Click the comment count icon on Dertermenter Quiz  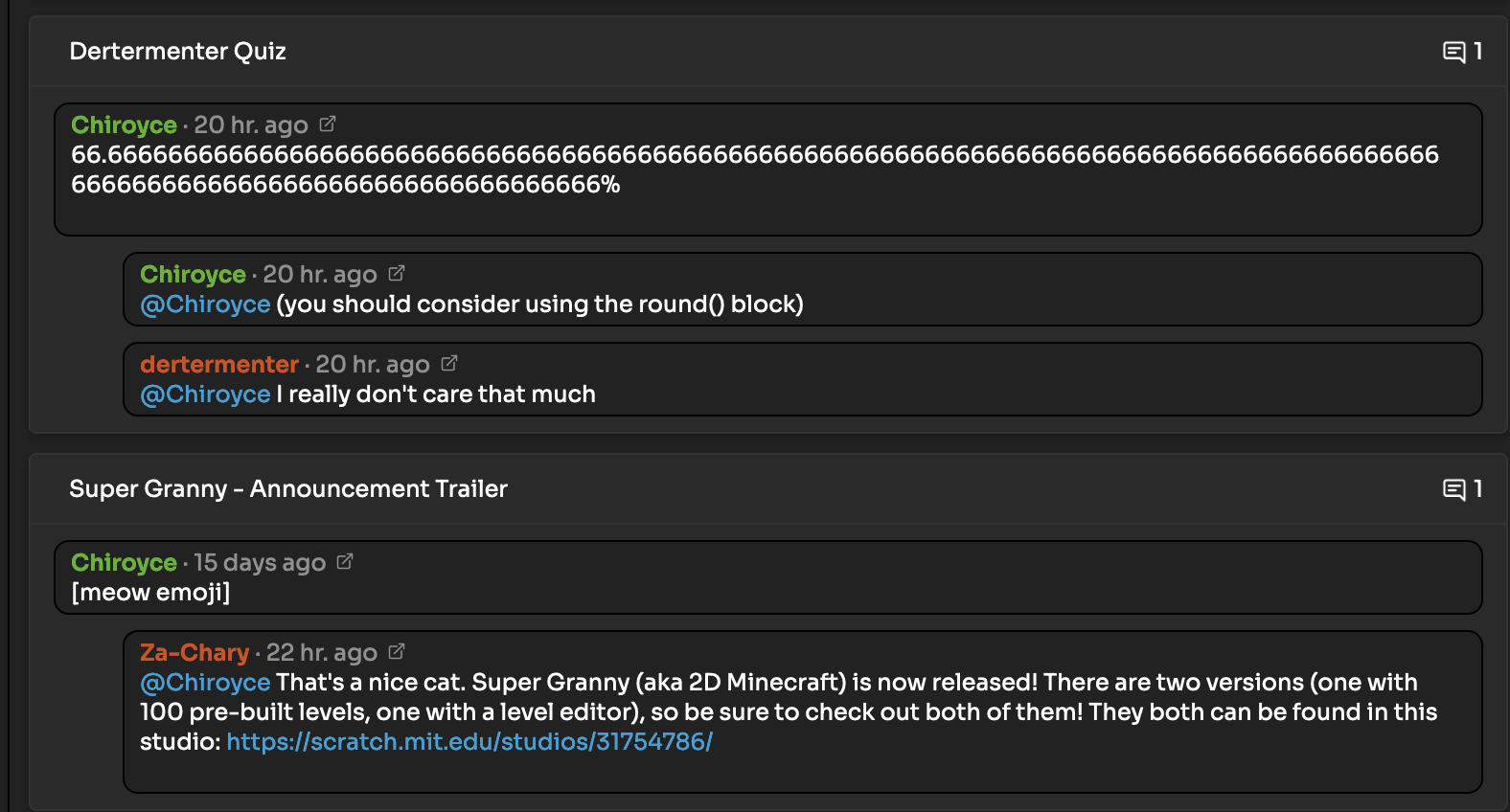pos(1456,52)
